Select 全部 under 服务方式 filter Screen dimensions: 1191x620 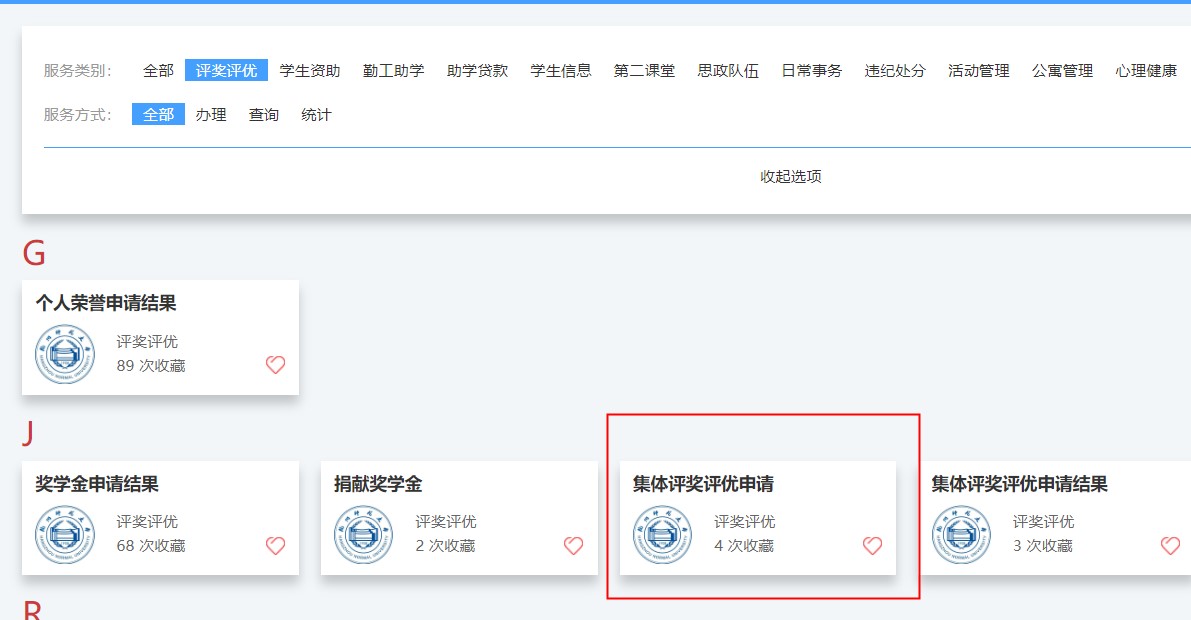point(158,115)
